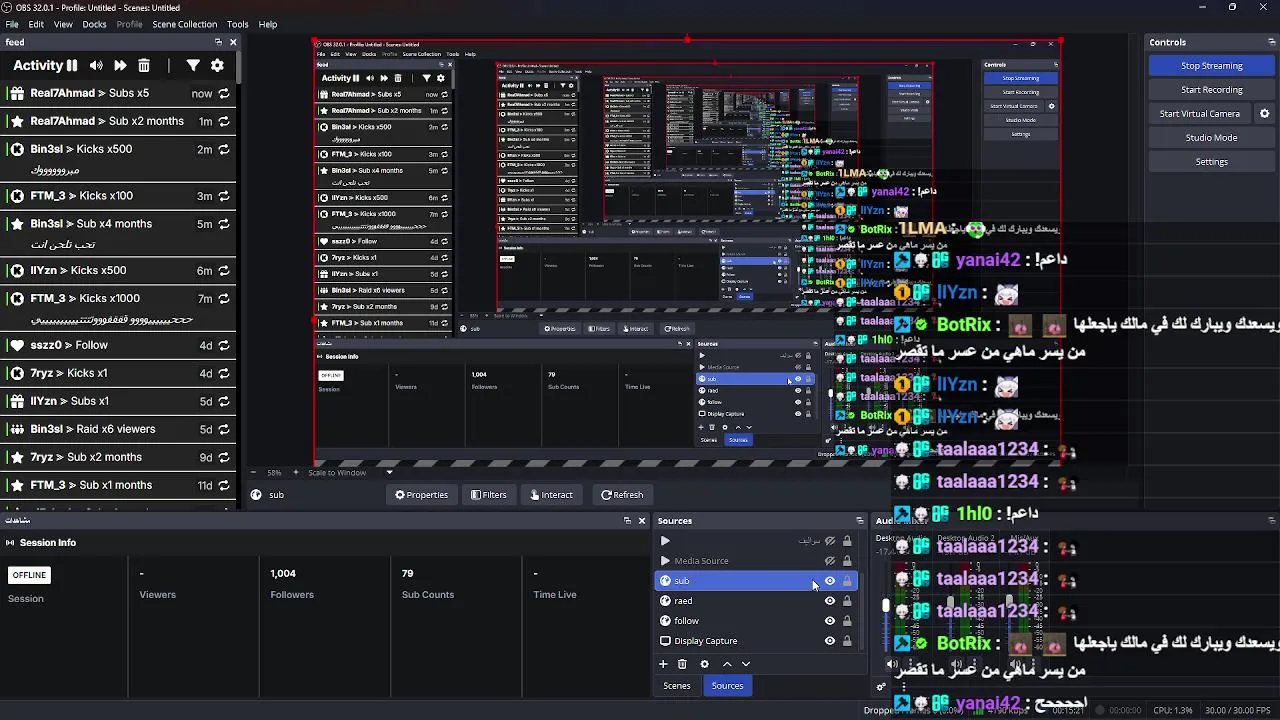Open the Scene Collection menu

(x=184, y=24)
